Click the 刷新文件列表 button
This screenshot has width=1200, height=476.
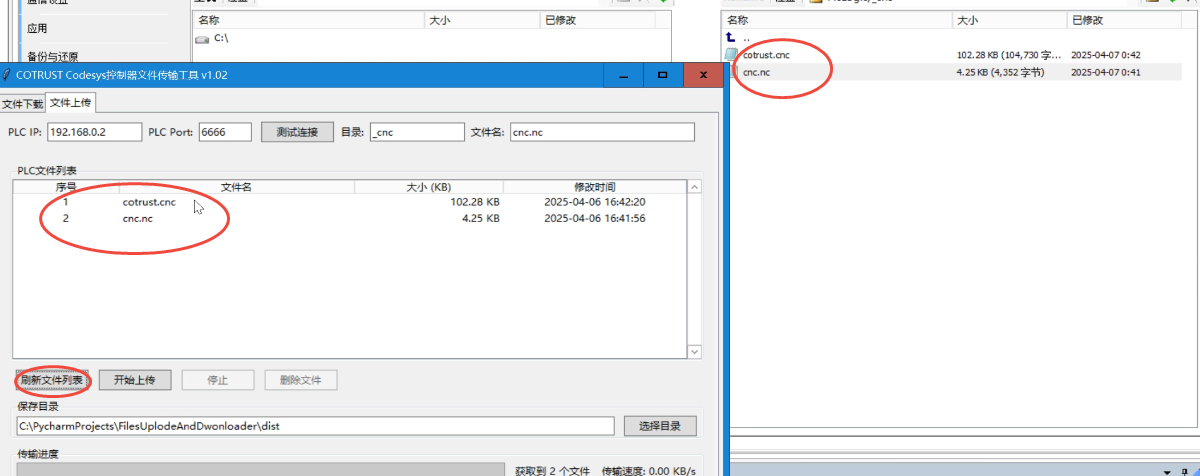point(52,380)
